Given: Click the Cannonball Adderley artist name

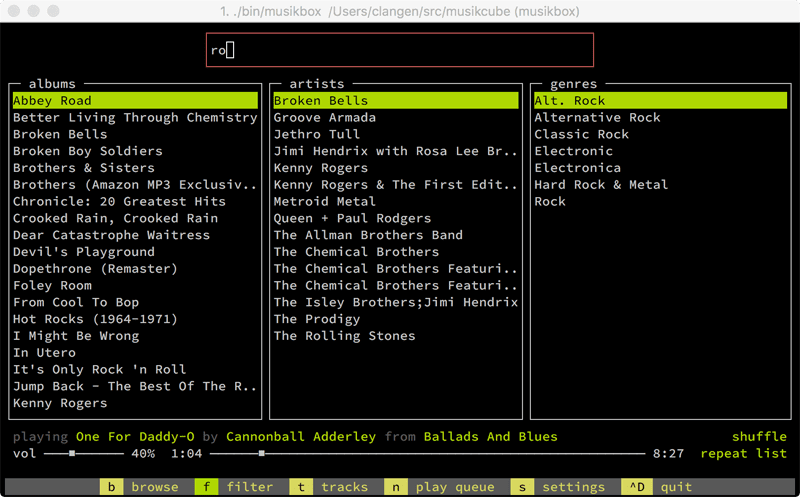Looking at the screenshot, I should point(301,437).
